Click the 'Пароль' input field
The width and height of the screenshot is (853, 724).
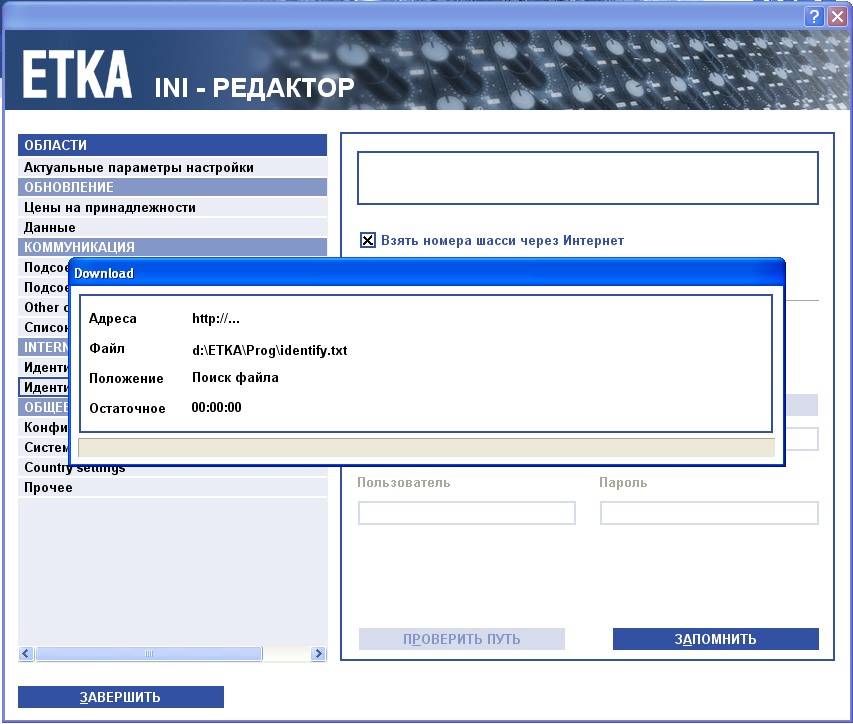click(708, 513)
